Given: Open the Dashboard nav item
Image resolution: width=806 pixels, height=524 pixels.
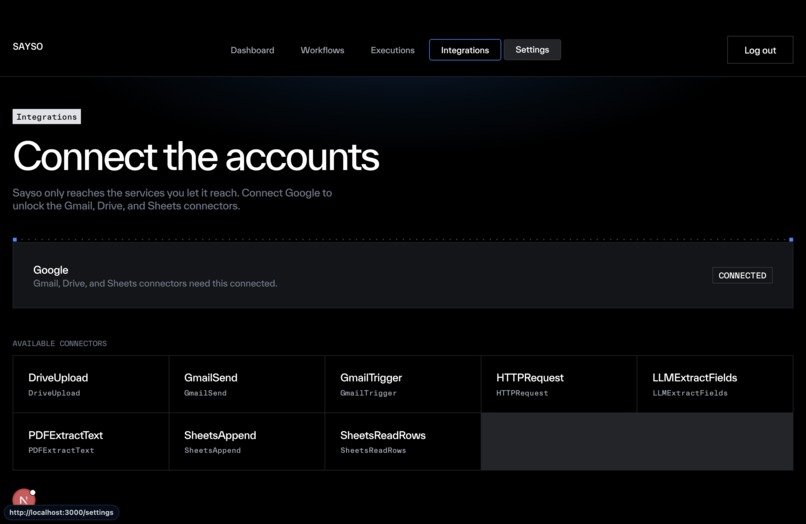Looking at the screenshot, I should click(252, 50).
